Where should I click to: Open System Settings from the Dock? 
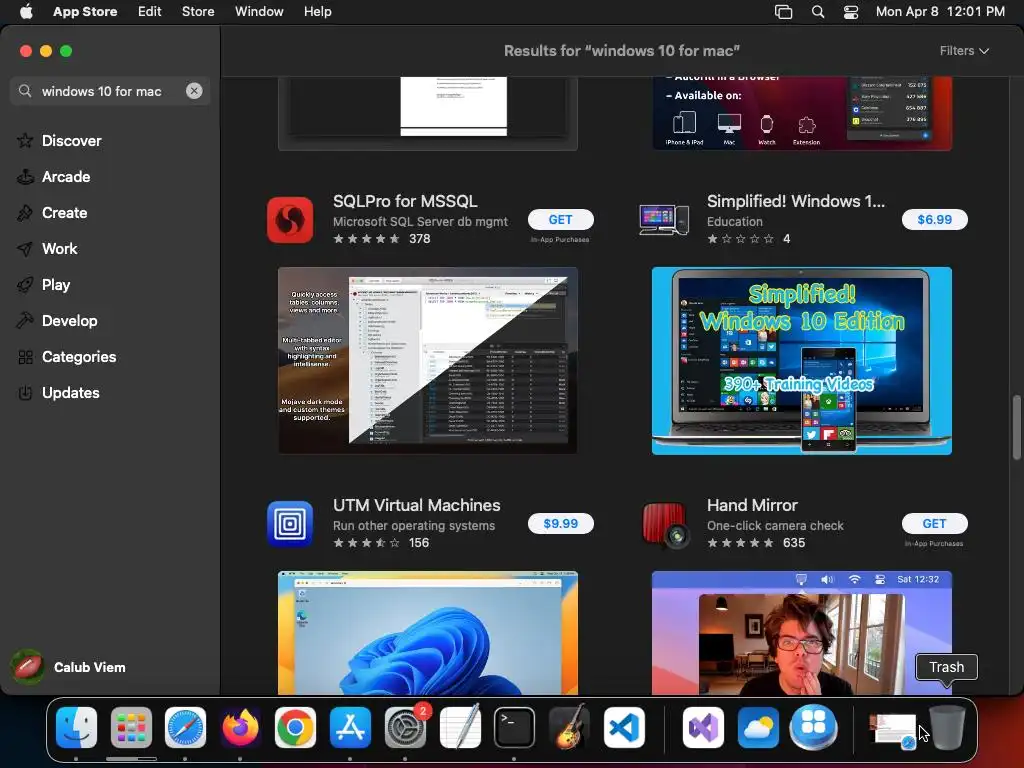405,727
